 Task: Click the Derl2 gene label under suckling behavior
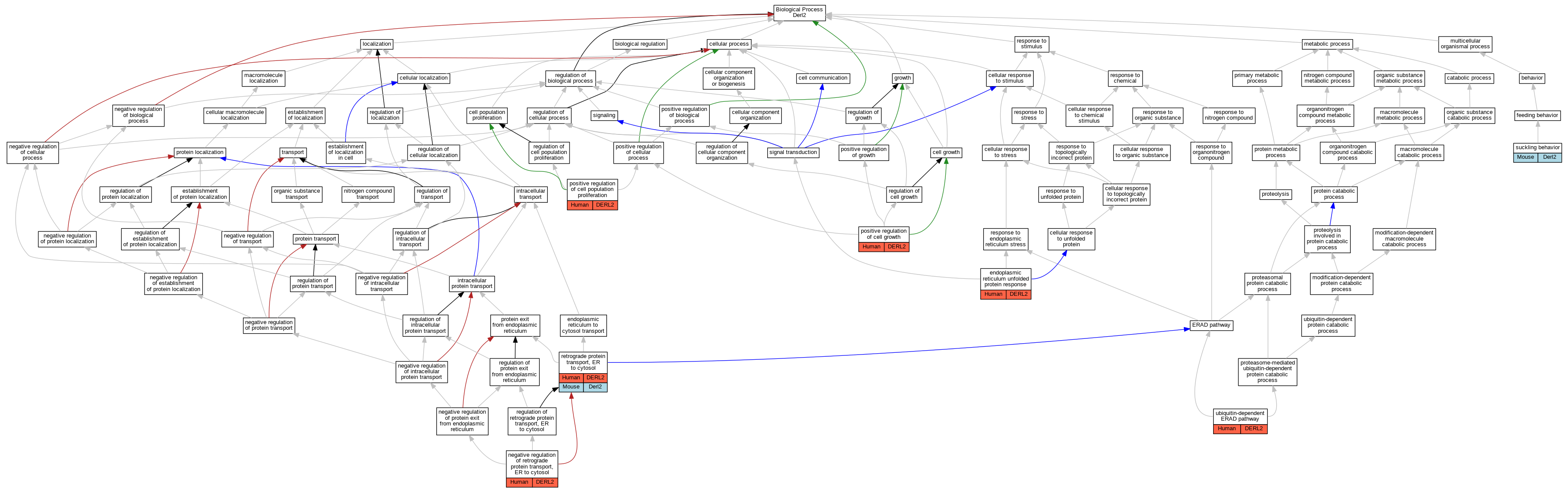point(1550,157)
